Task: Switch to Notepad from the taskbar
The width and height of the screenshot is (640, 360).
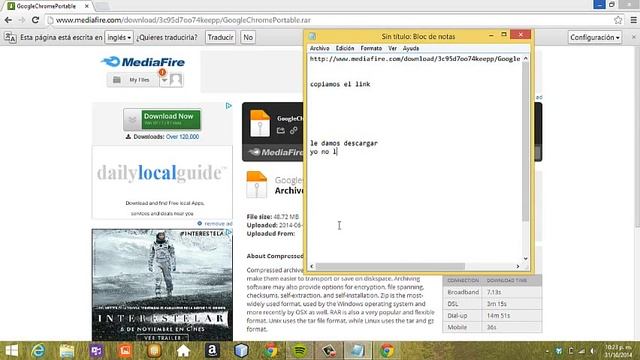Action: click(358, 351)
